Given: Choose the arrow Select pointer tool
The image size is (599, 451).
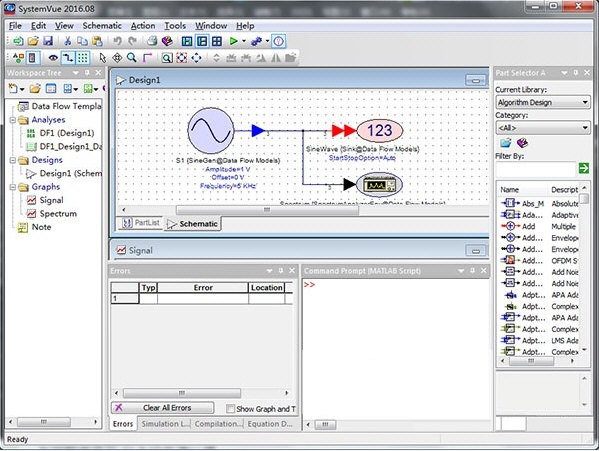Looking at the screenshot, I should tap(102, 58).
